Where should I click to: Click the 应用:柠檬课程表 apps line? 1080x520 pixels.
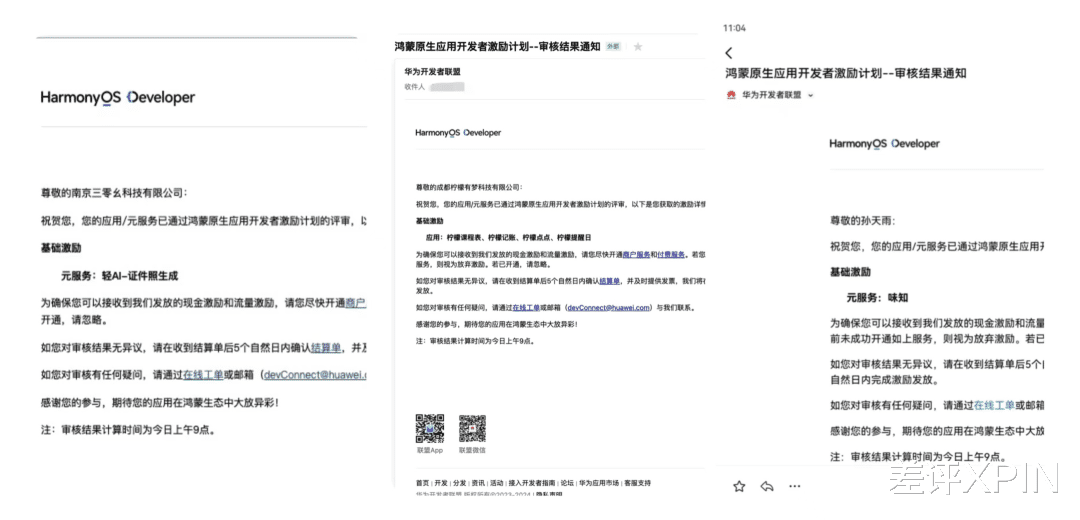point(509,238)
